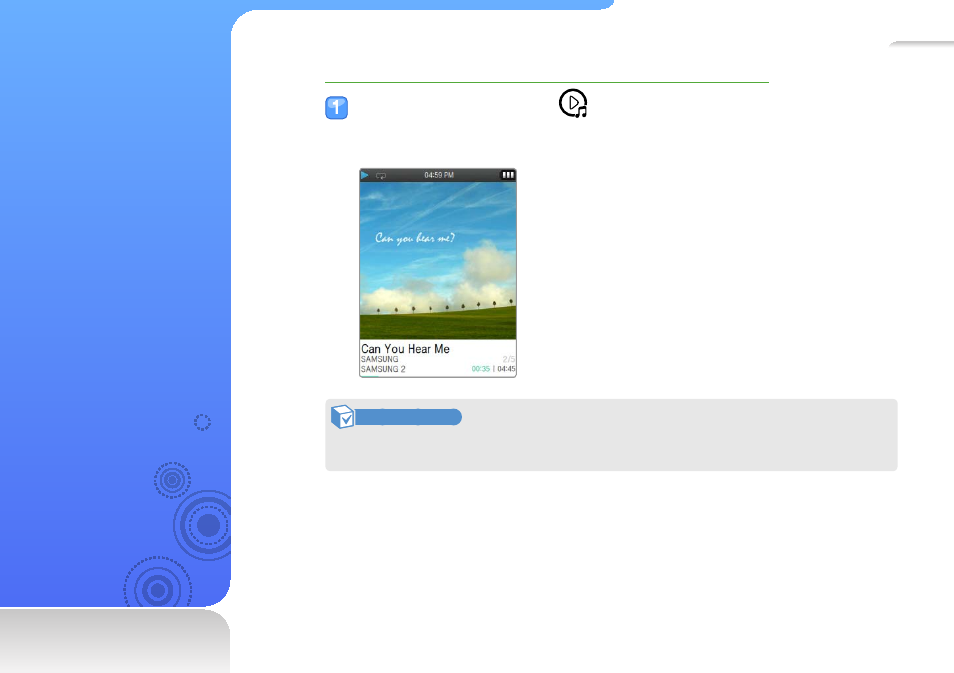The image size is (954, 673).
Task: Click the battery level indicator
Action: pos(507,175)
